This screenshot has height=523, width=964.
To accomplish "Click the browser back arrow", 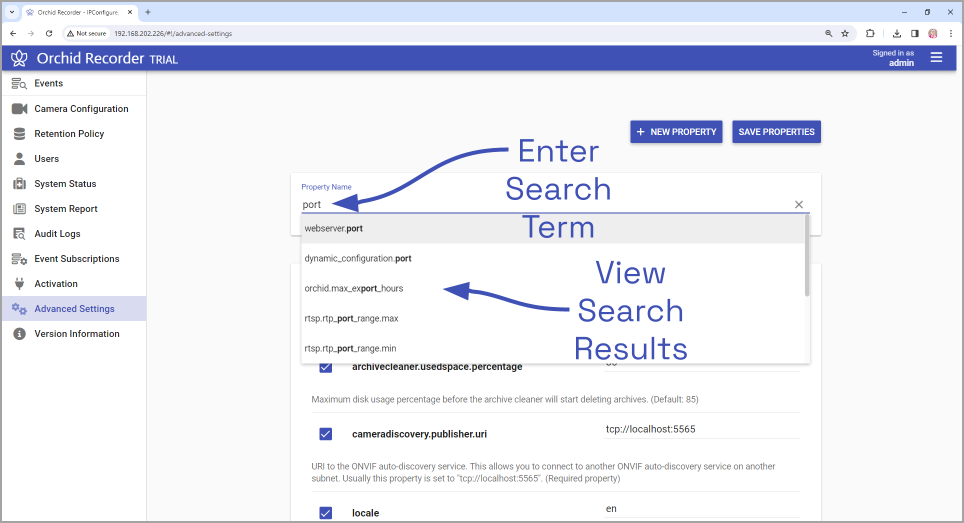I will 13,33.
